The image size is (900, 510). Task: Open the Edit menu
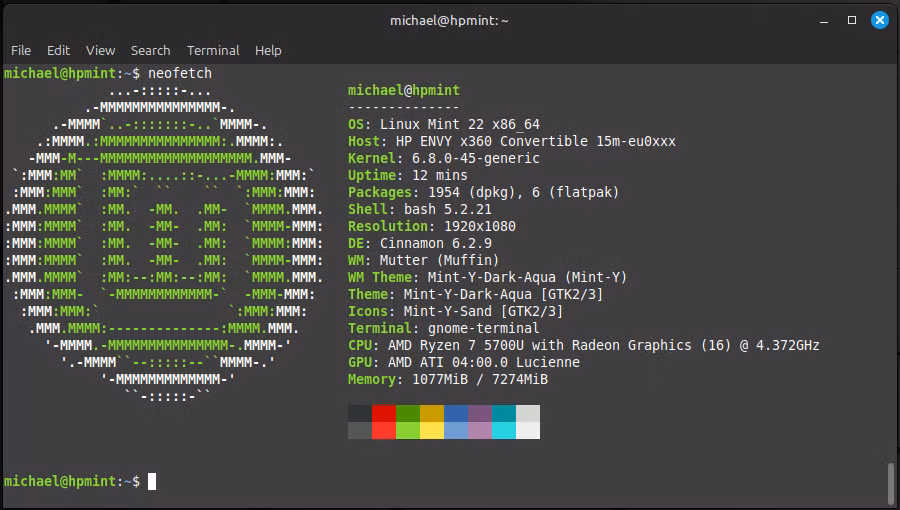click(58, 50)
